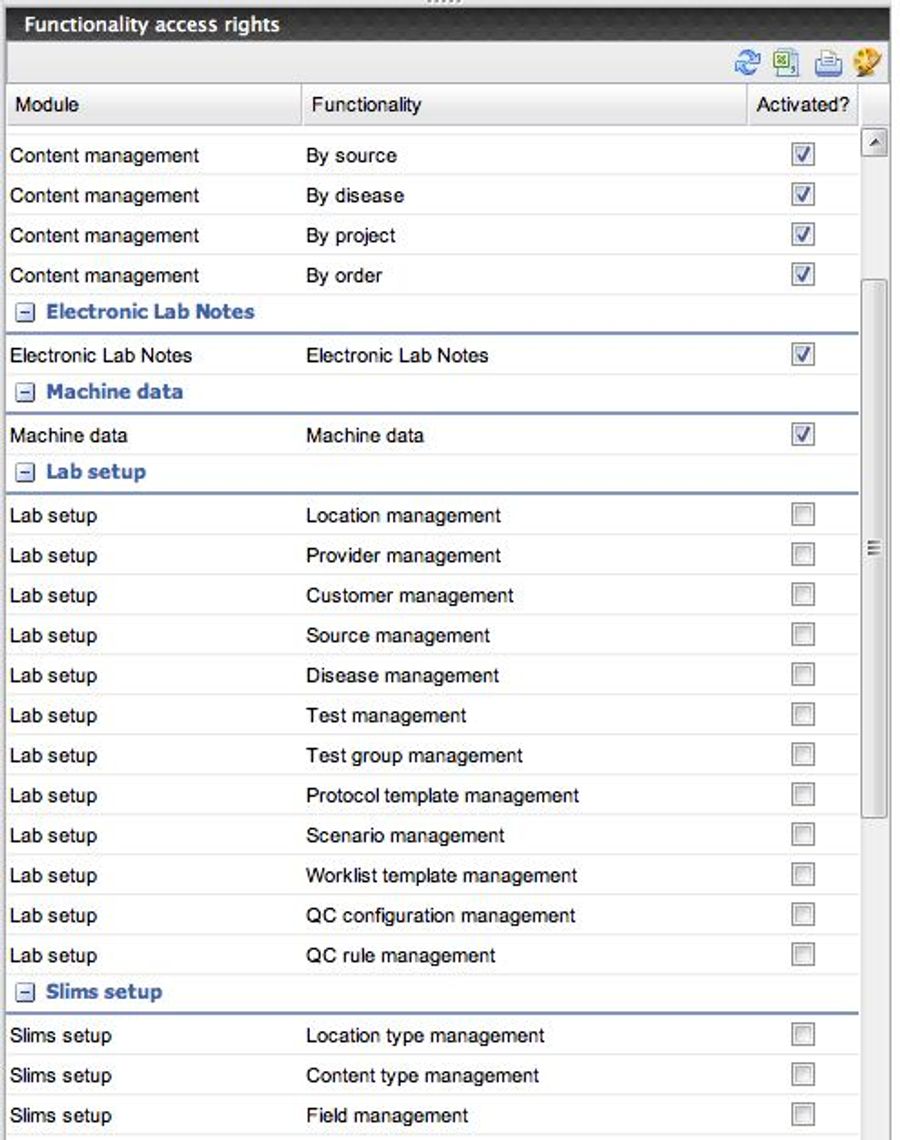900x1140 pixels.
Task: Collapse the Lab setup group
Action: click(25, 471)
